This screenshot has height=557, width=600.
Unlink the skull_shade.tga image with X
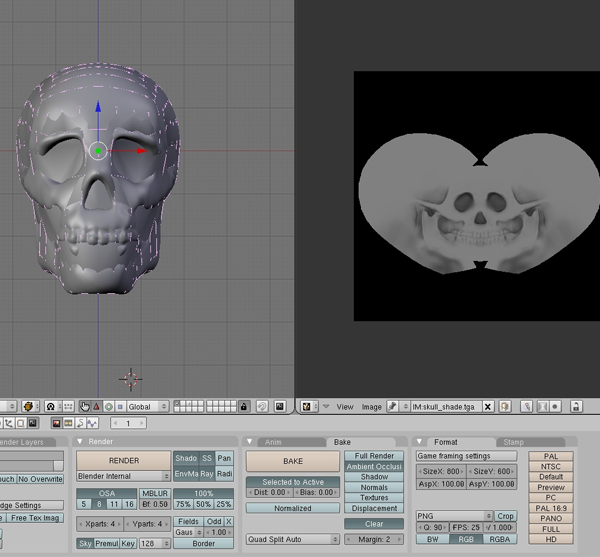488,406
